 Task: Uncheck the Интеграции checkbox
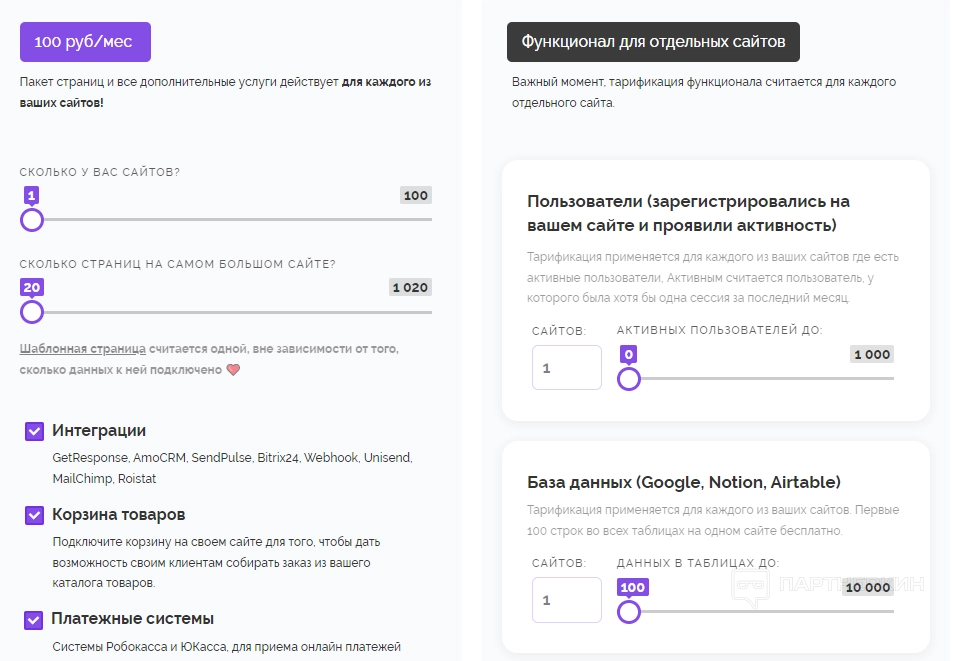(x=35, y=431)
